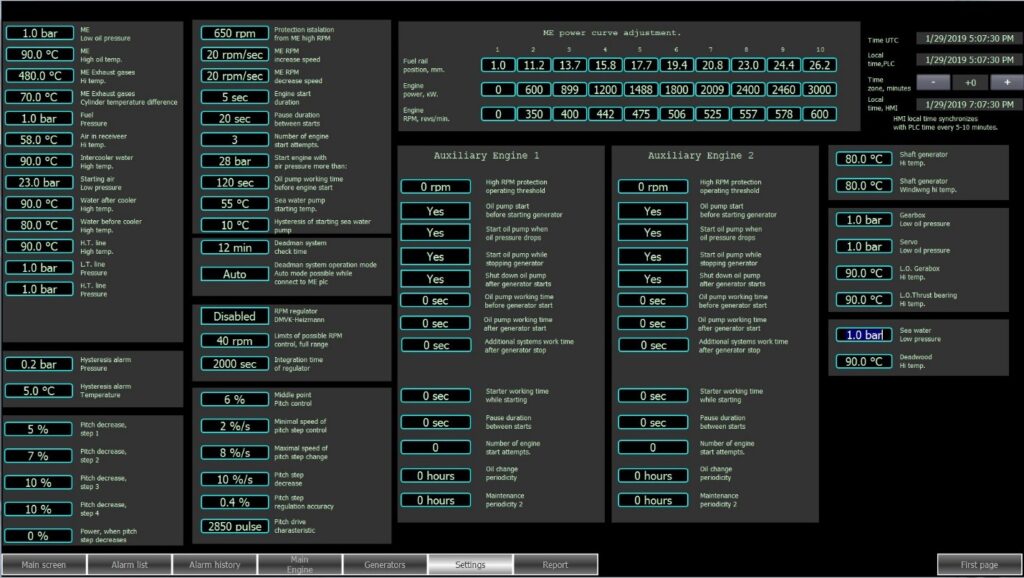Open the Alarm list tab
1024x578 pixels.
coord(129,565)
